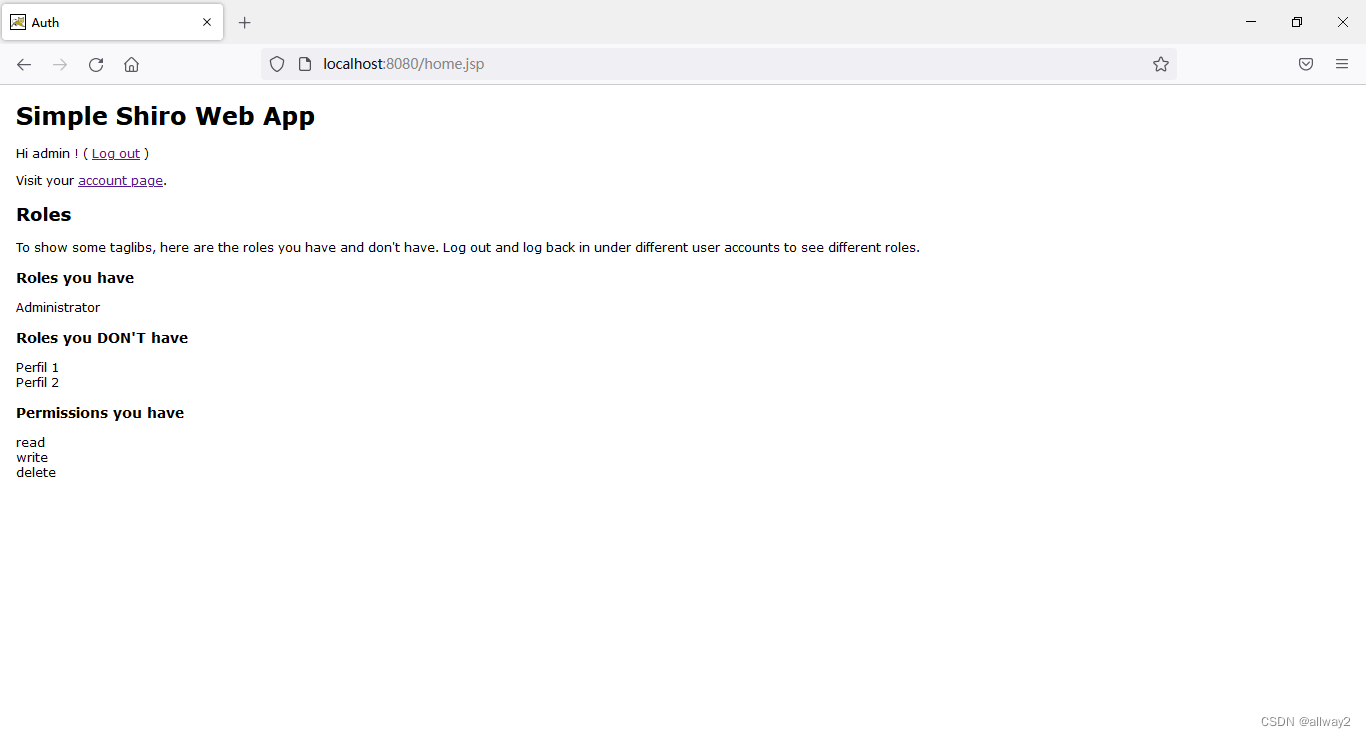Click the read permission entry

point(30,442)
